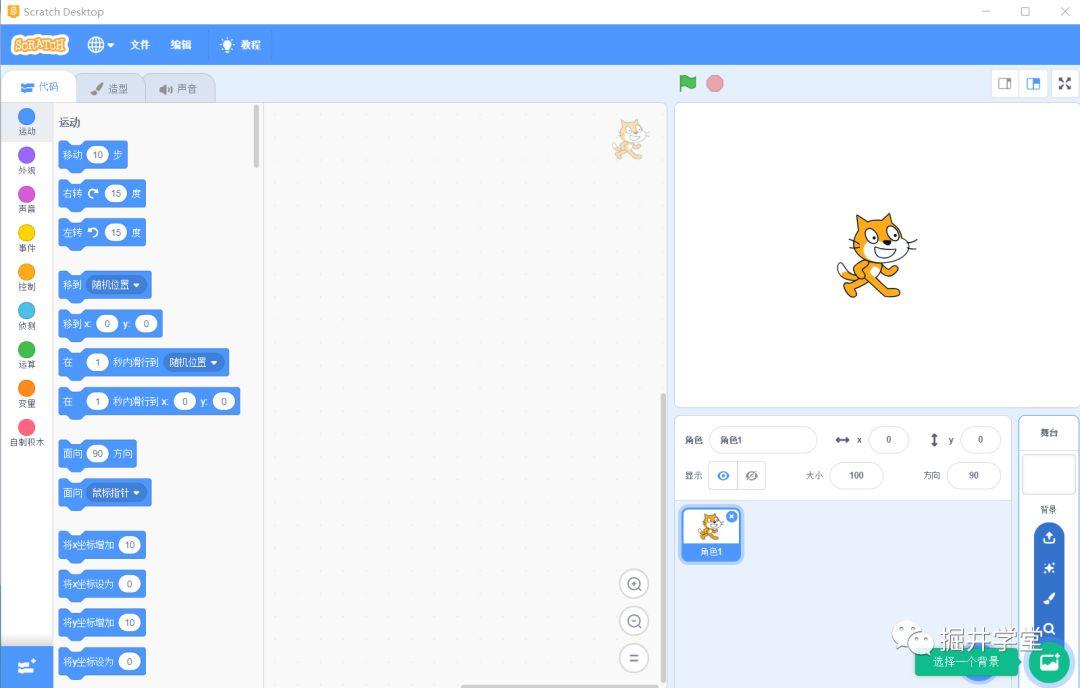
Task: Upload a backdrop from file
Action: [1049, 537]
